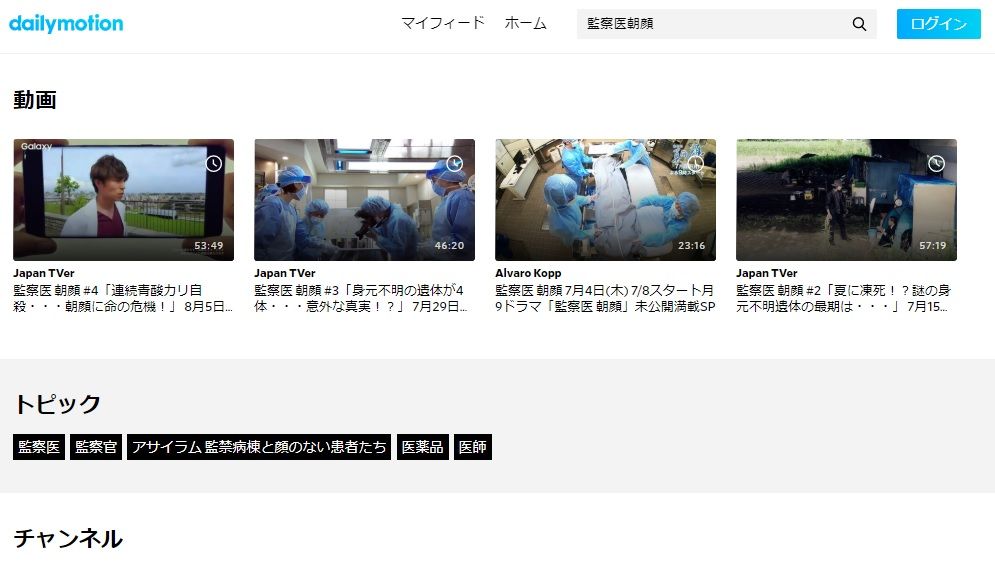Click the dailymotion logo
This screenshot has width=995, height=581.
tap(66, 23)
